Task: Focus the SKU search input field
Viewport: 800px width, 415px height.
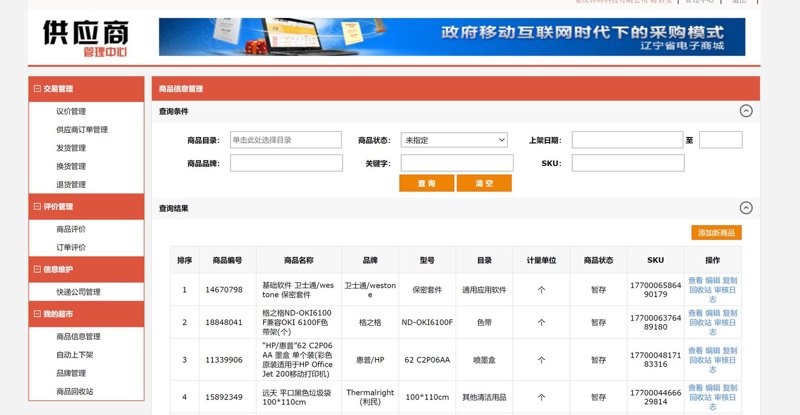Action: [628, 163]
